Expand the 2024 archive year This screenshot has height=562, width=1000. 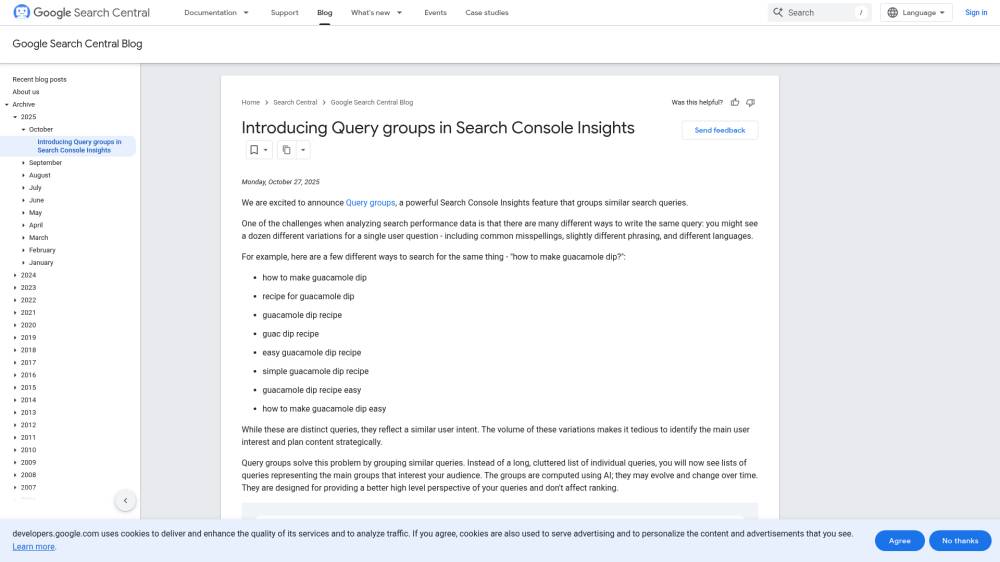(15, 276)
